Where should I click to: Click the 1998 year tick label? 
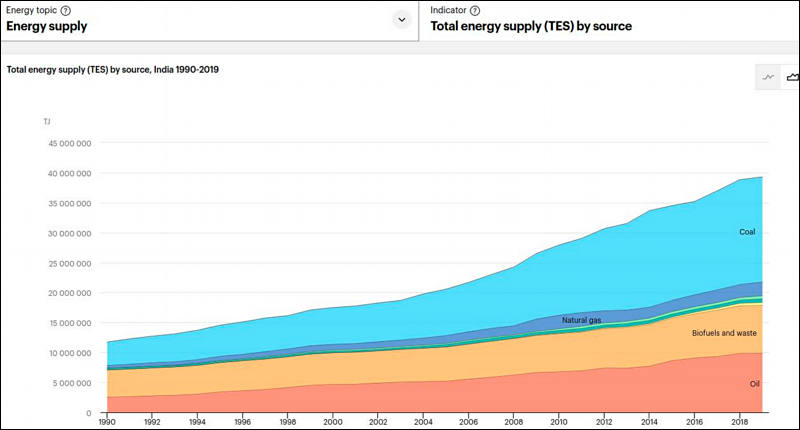click(x=288, y=422)
